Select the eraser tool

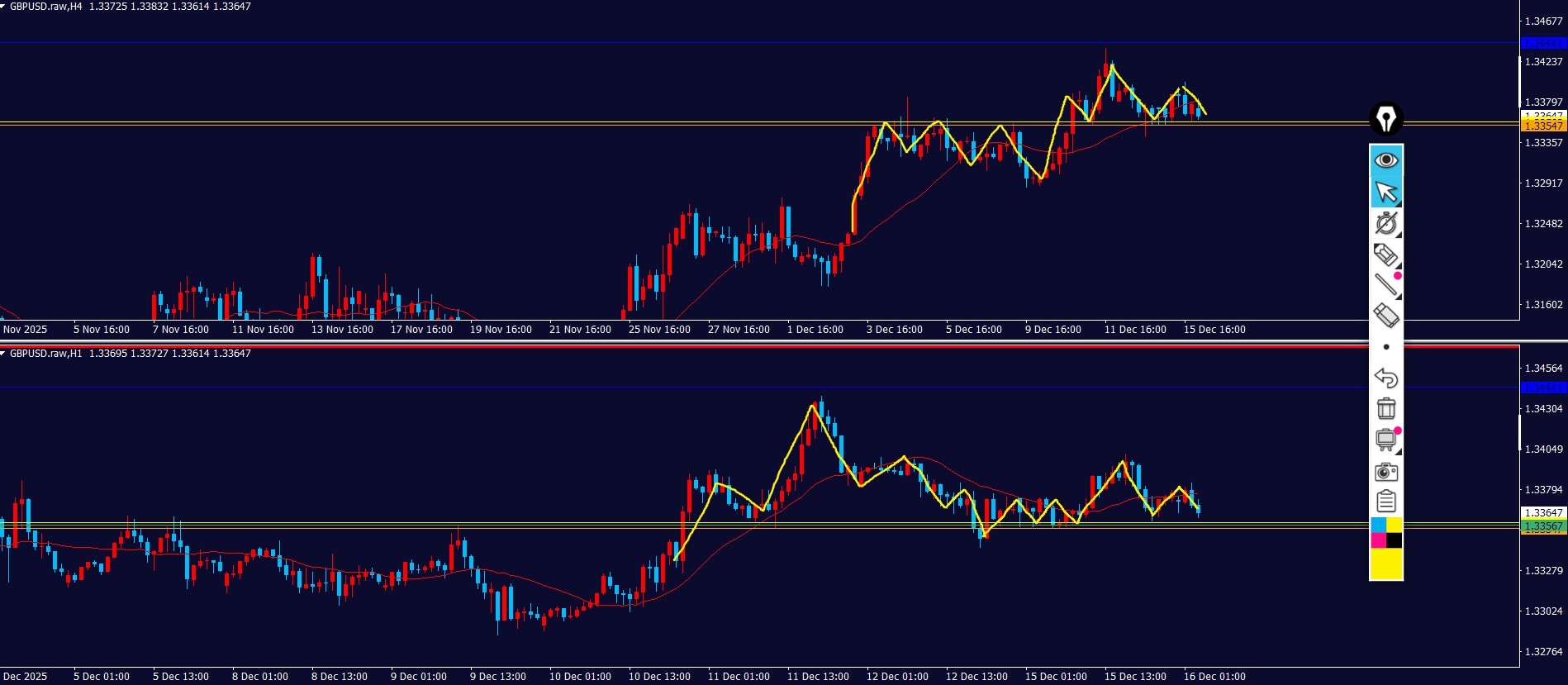[1385, 316]
